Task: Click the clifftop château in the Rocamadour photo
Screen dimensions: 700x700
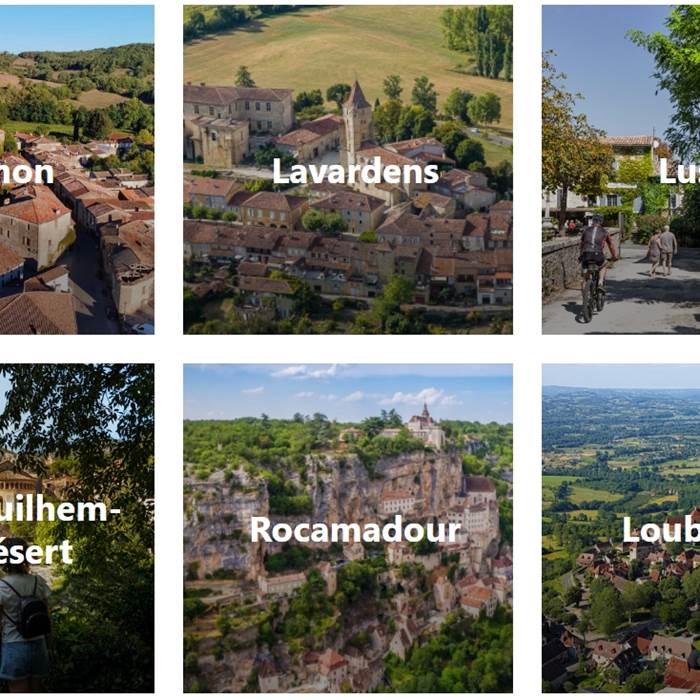Action: [x=425, y=426]
